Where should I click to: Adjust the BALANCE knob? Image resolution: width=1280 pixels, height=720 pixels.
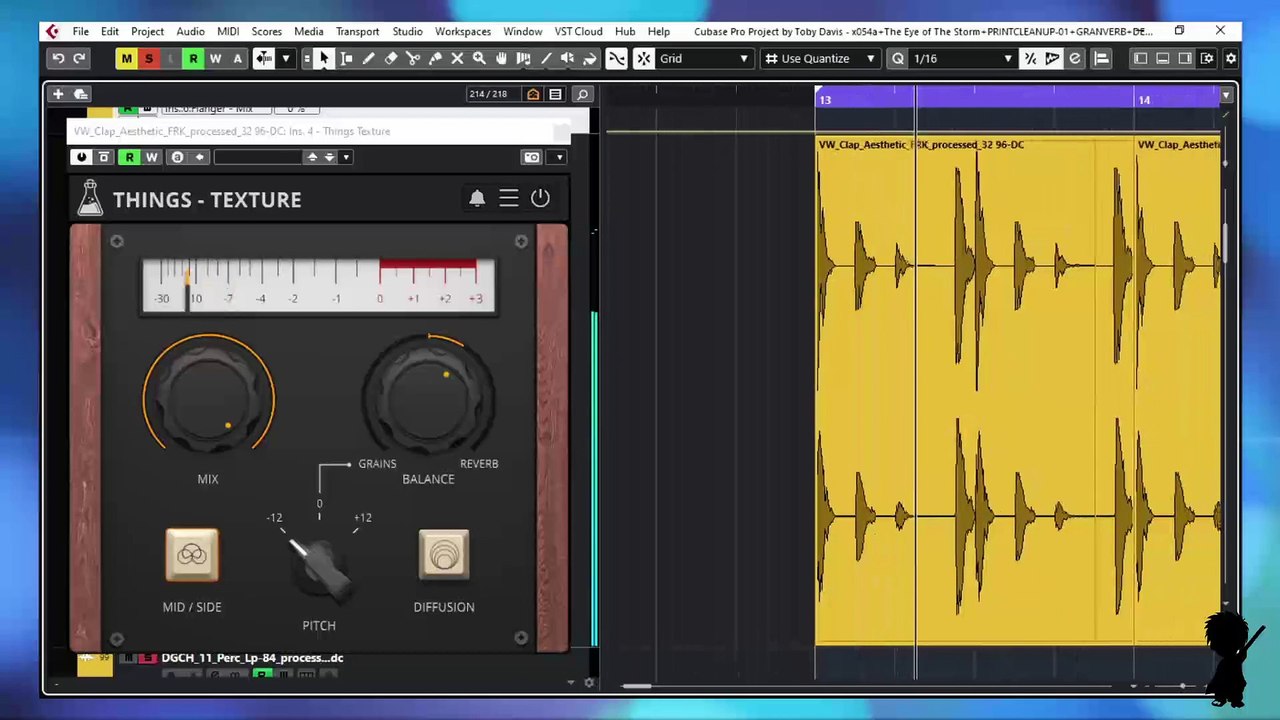[428, 398]
